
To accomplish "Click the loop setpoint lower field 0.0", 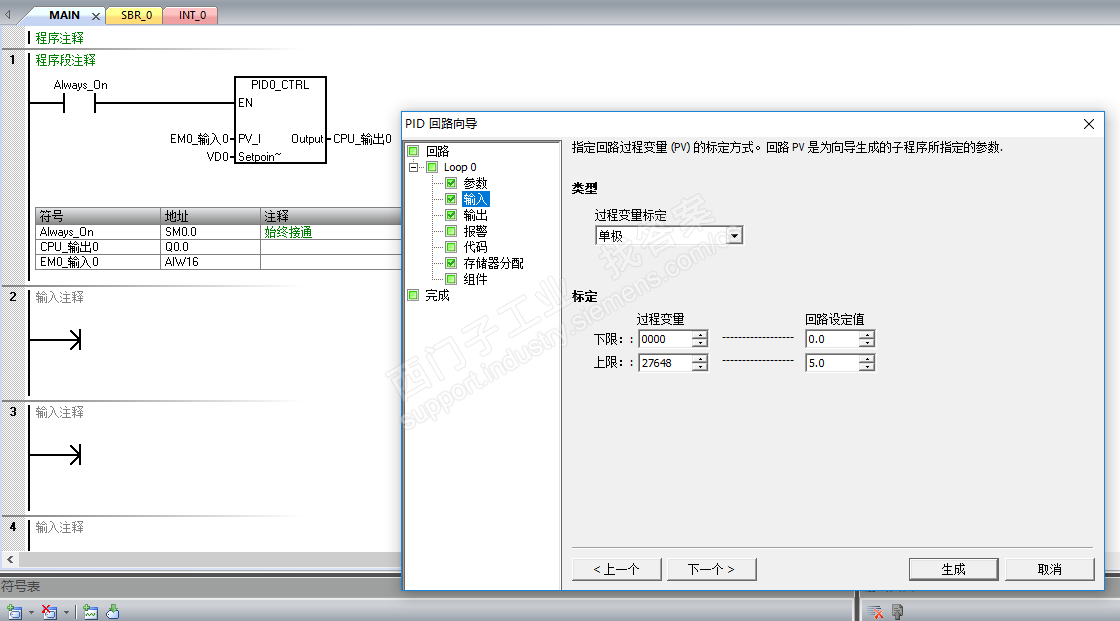I will click(832, 339).
